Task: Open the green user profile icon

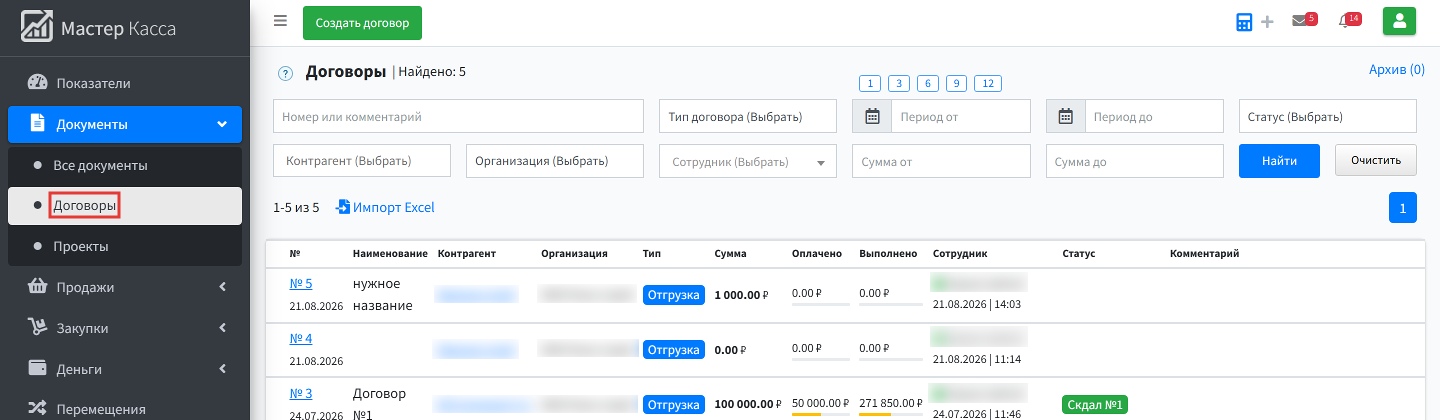Action: tap(1400, 22)
